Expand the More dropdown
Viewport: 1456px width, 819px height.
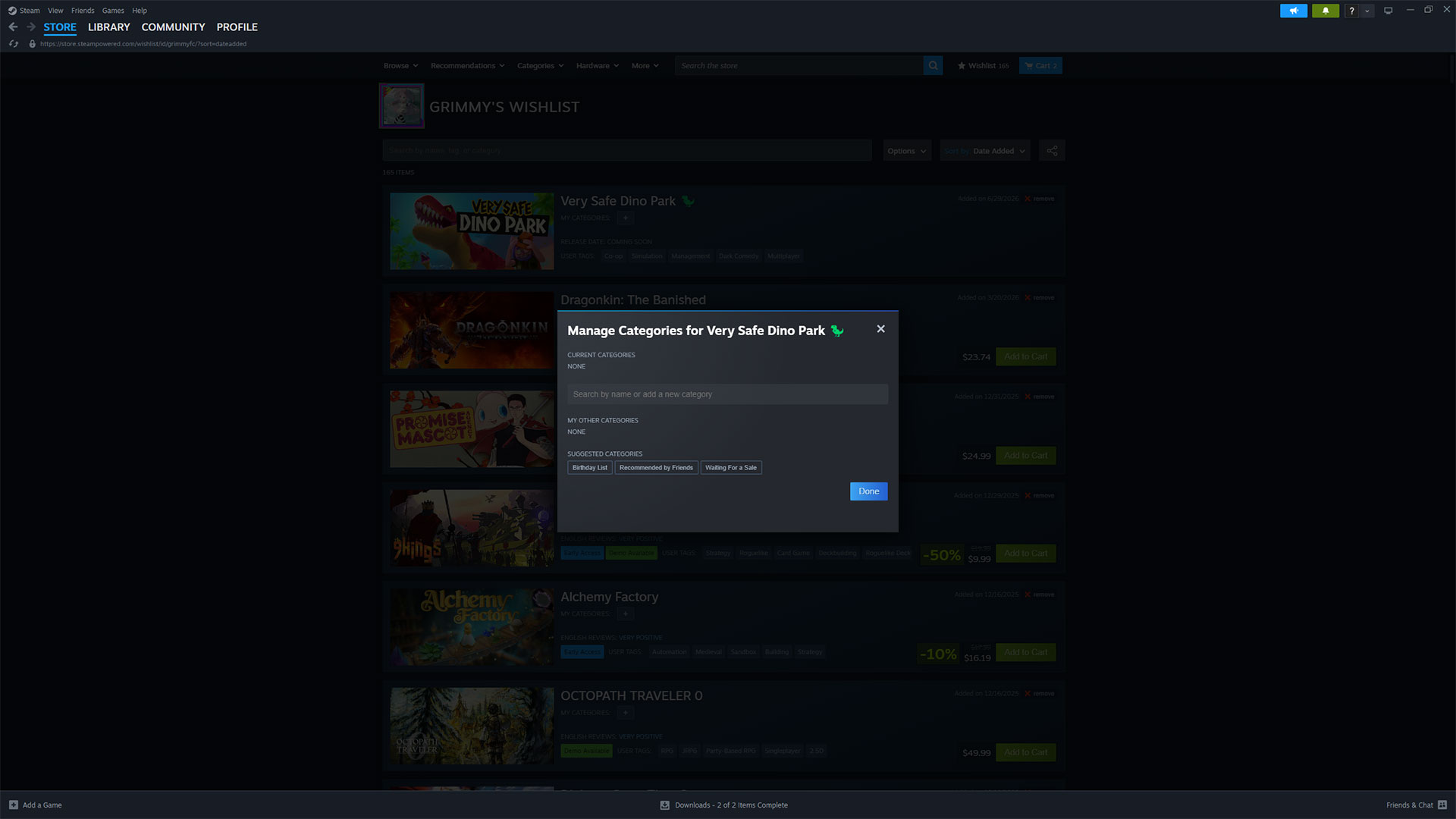tap(645, 66)
